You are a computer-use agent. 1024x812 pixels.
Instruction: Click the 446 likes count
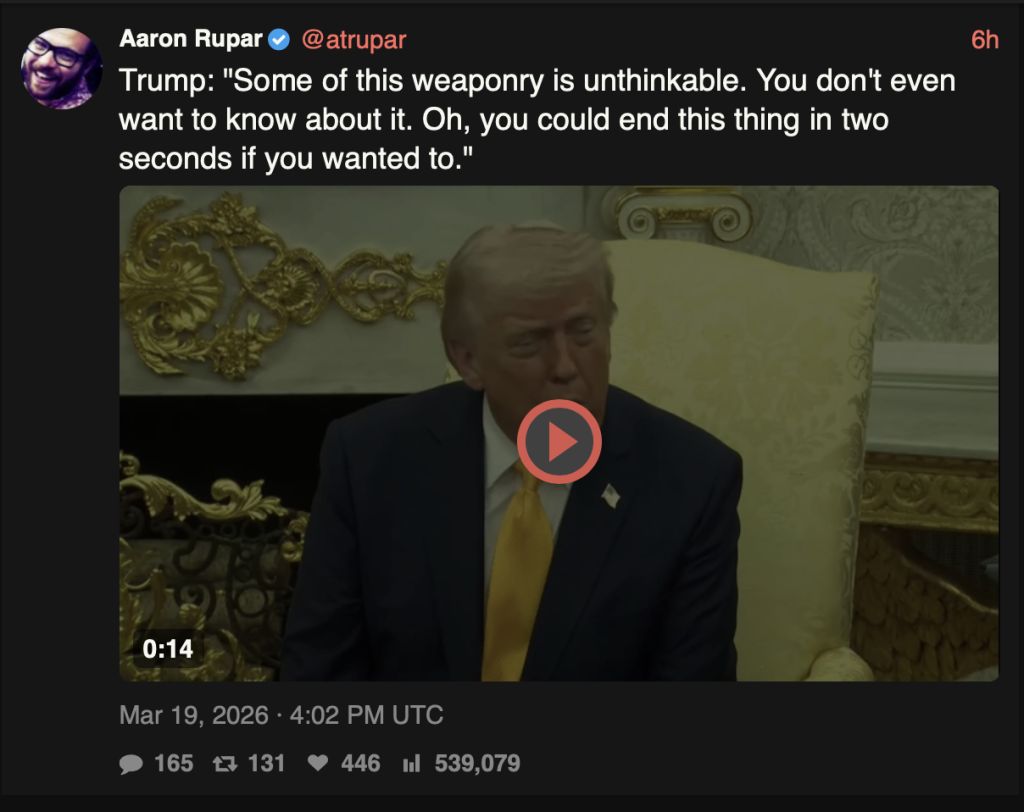[x=360, y=763]
